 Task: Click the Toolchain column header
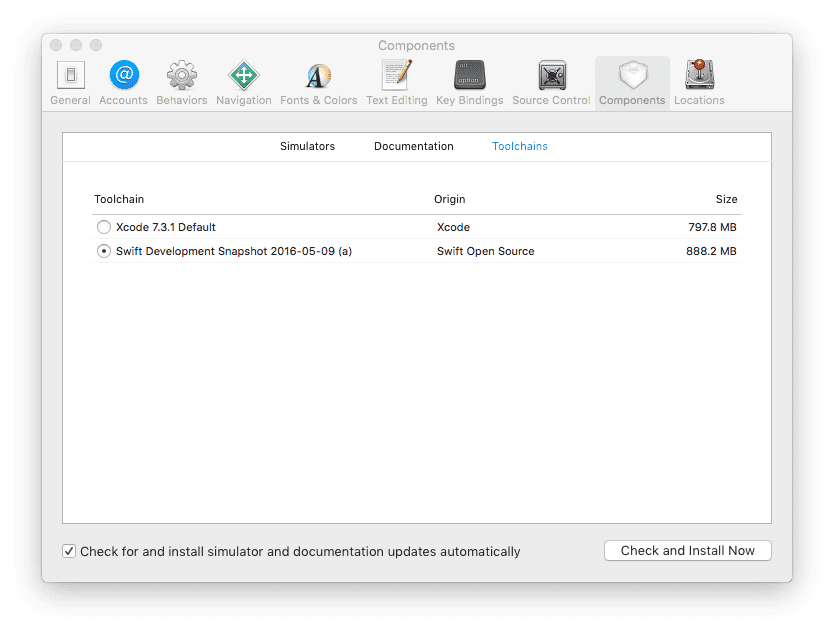point(119,199)
